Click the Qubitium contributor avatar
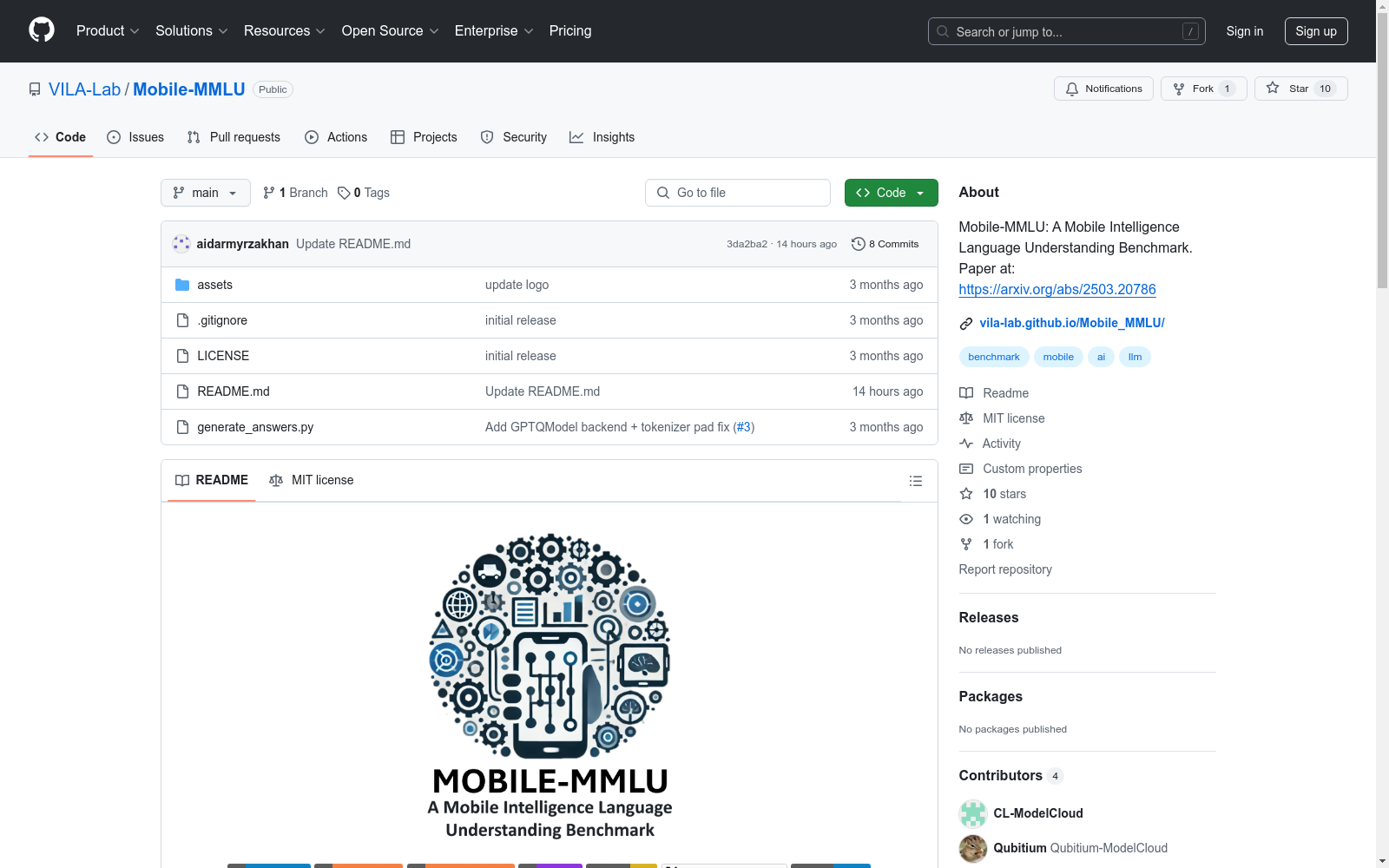 [973, 848]
